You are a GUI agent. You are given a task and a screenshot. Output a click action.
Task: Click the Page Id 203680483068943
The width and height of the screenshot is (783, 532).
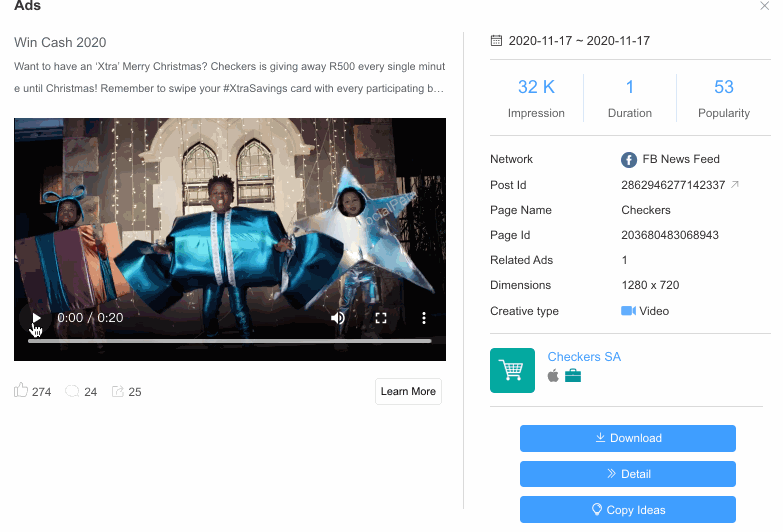pyautogui.click(x=670, y=235)
